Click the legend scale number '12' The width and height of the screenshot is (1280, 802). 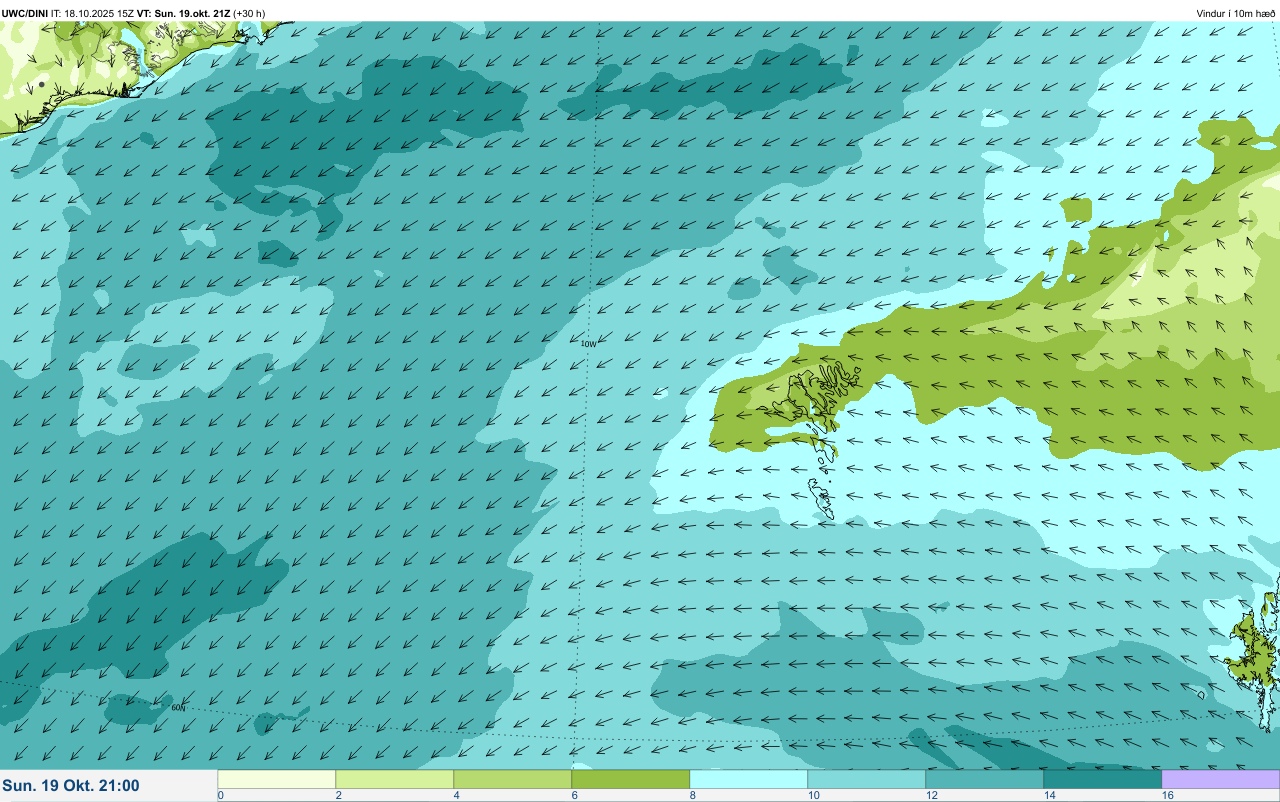tap(932, 795)
